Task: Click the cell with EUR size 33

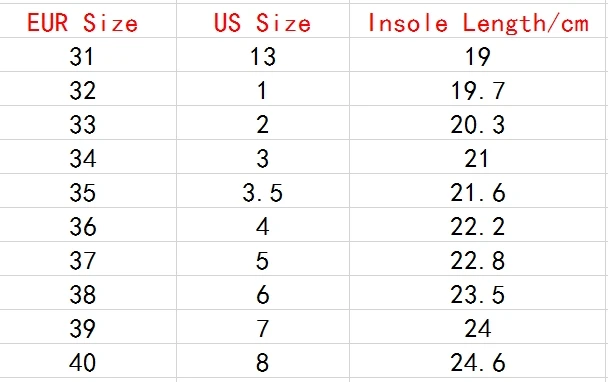Action: [88, 123]
